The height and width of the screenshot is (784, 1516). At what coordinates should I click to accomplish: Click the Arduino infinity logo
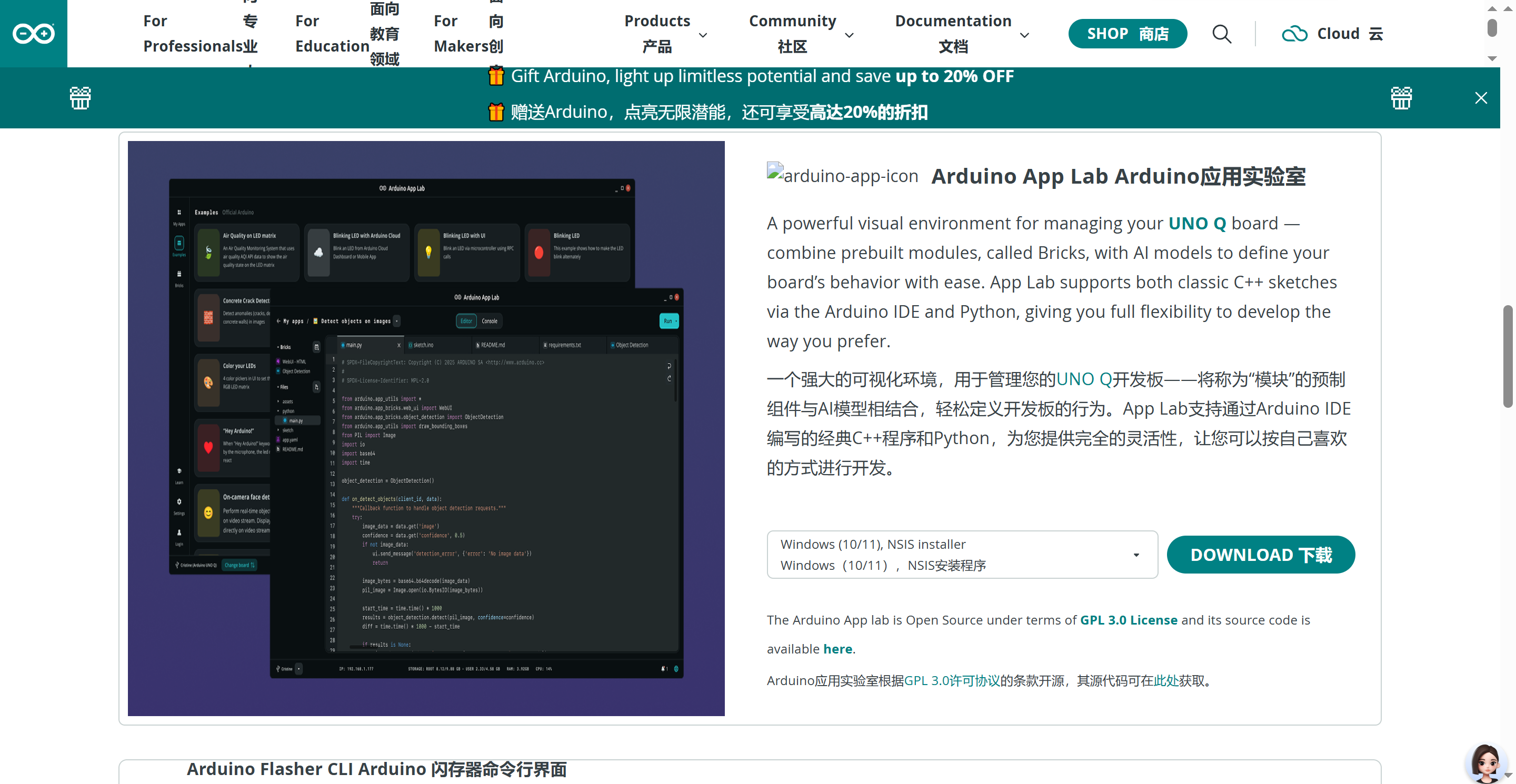(34, 34)
